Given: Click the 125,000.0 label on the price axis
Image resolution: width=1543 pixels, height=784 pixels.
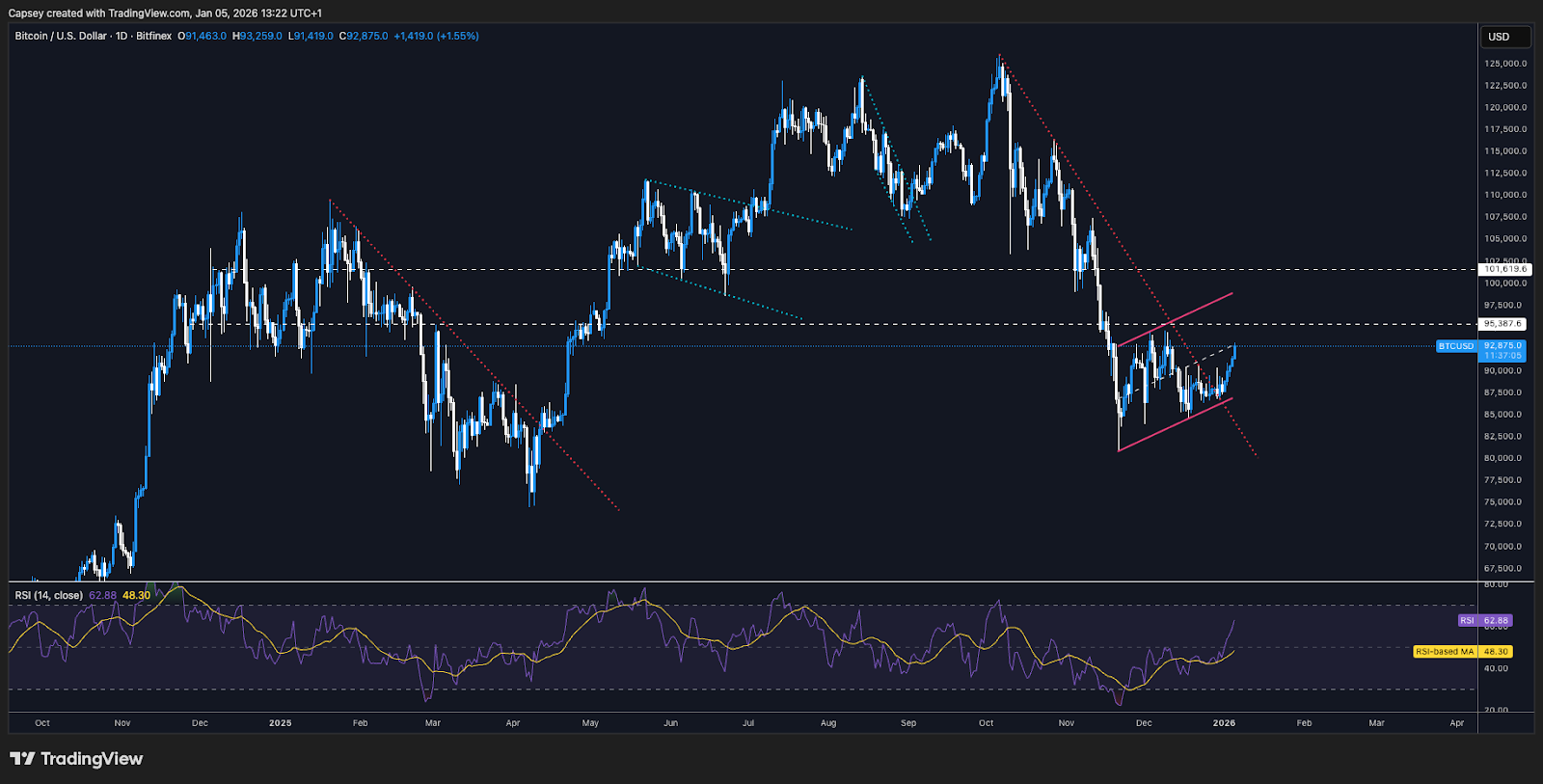Looking at the screenshot, I should [1504, 64].
